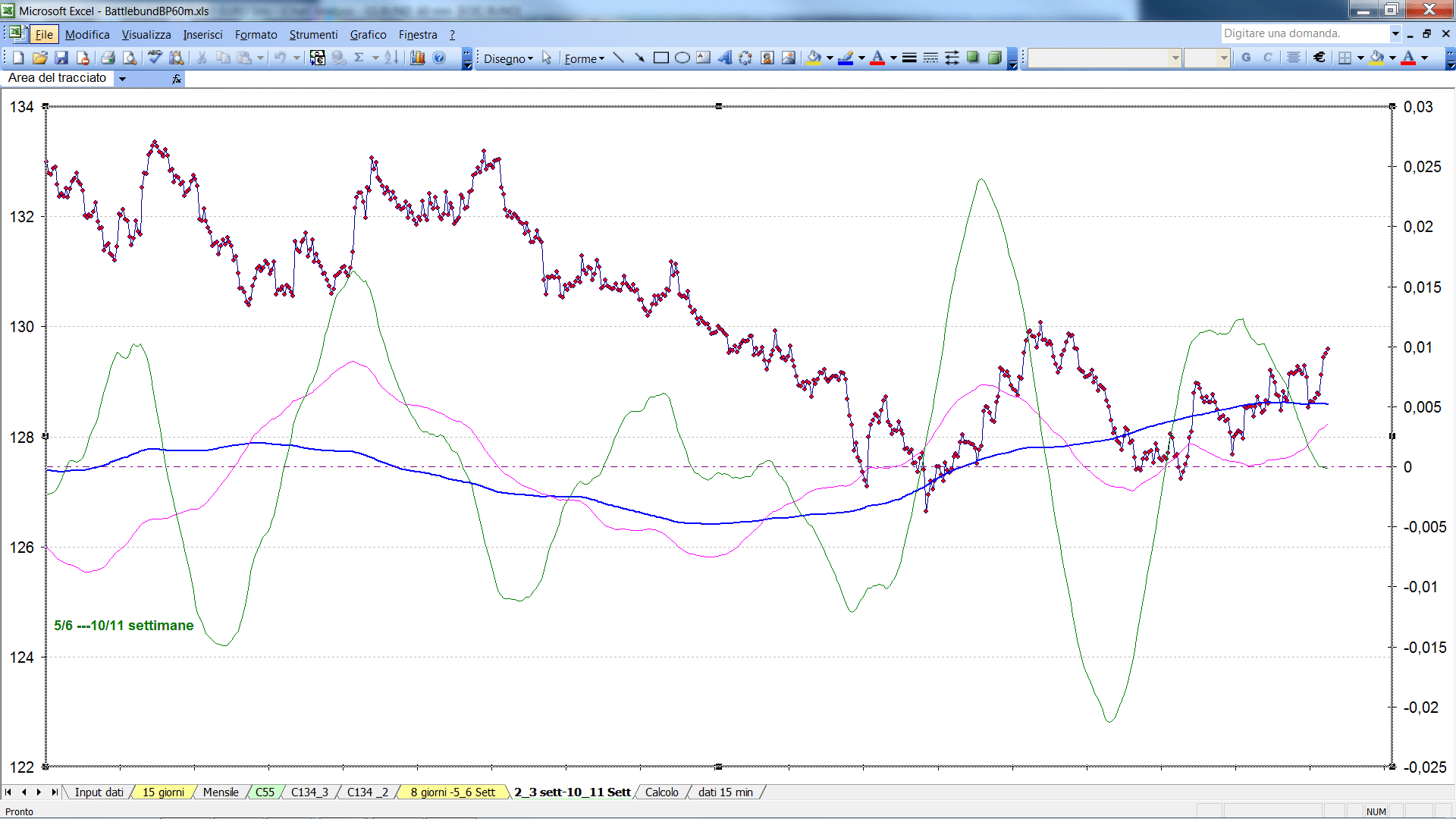1456x819 pixels.
Task: Open the Disegno drawing menu
Action: (508, 58)
